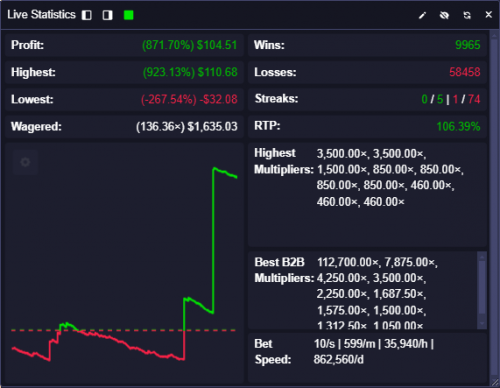Click the Bet Speed label

[x=273, y=352]
